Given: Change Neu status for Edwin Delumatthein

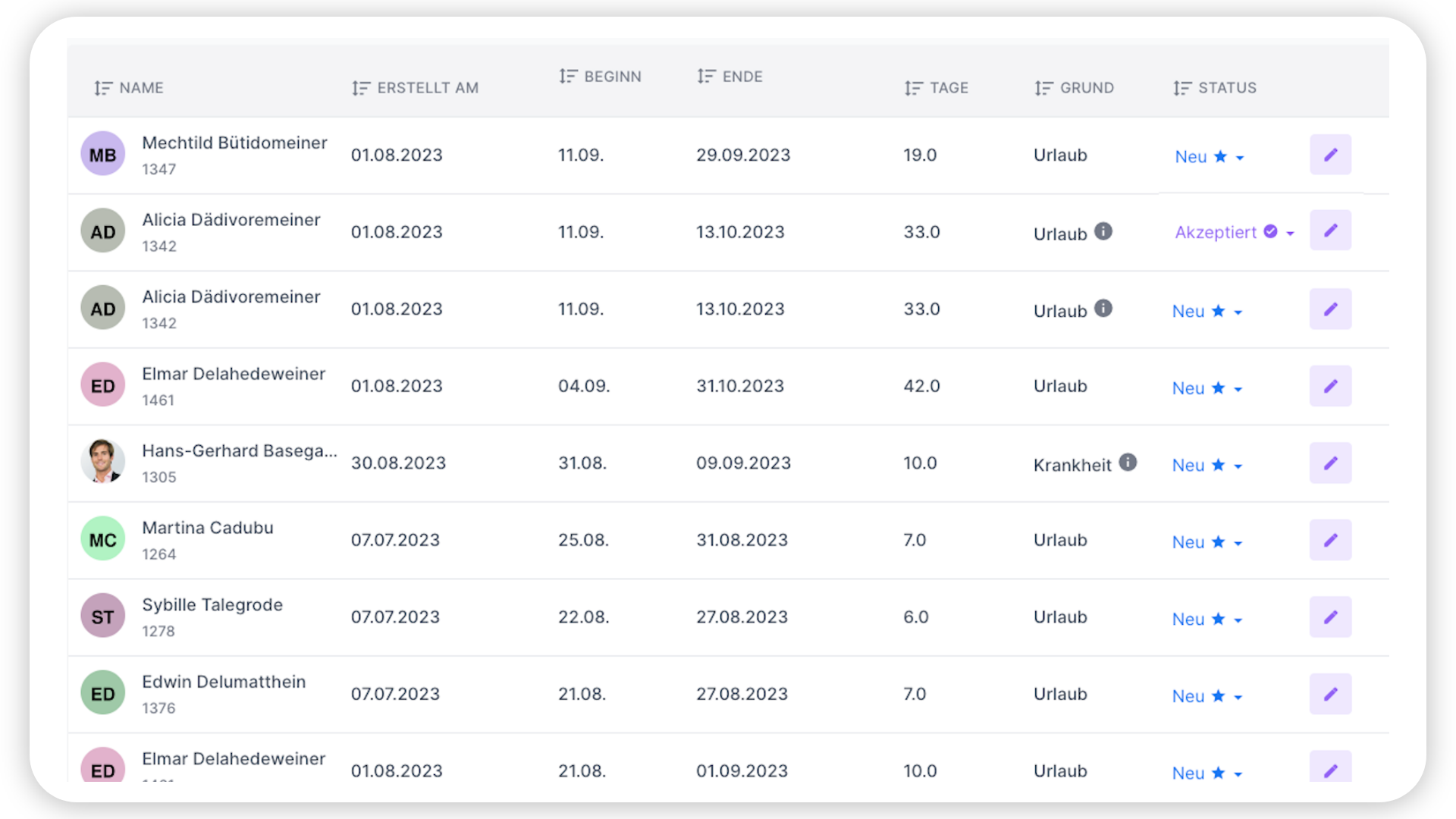Looking at the screenshot, I should click(x=1238, y=697).
